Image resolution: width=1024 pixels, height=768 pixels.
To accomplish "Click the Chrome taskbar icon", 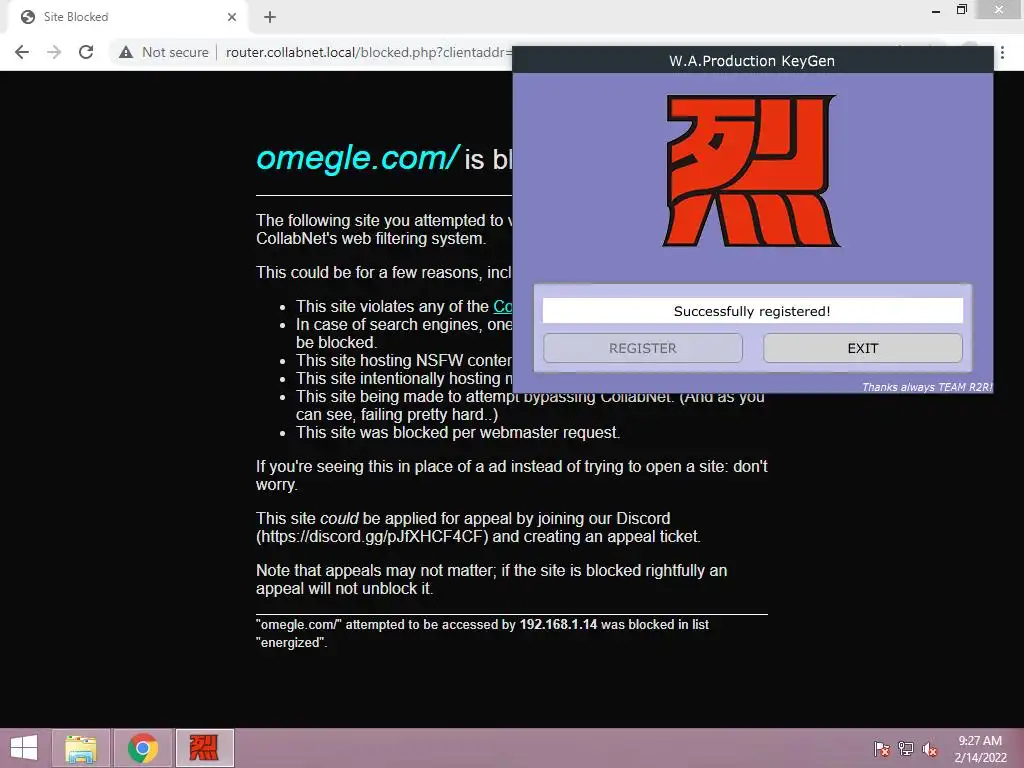I will (x=143, y=748).
